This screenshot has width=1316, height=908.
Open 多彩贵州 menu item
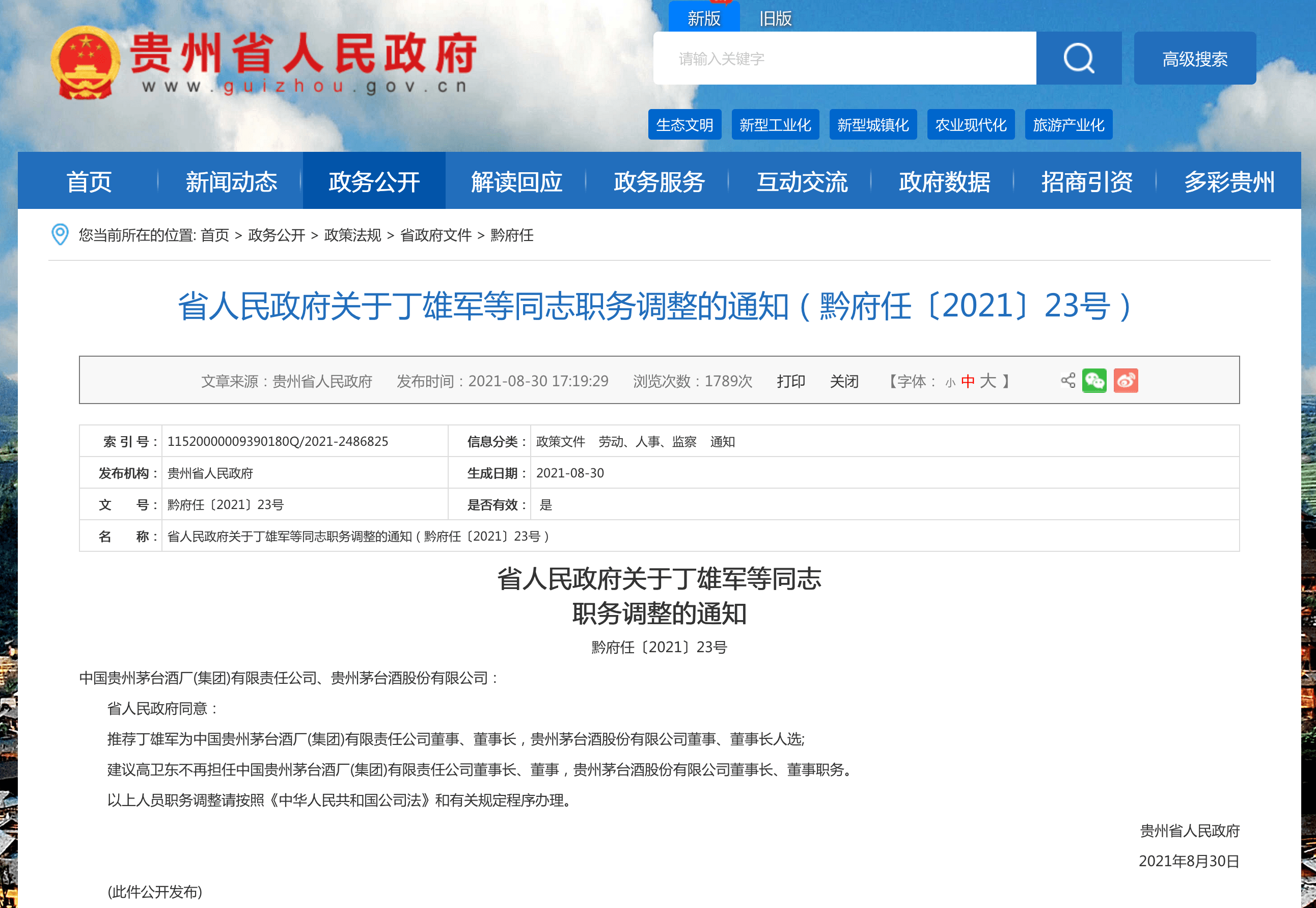1229,181
